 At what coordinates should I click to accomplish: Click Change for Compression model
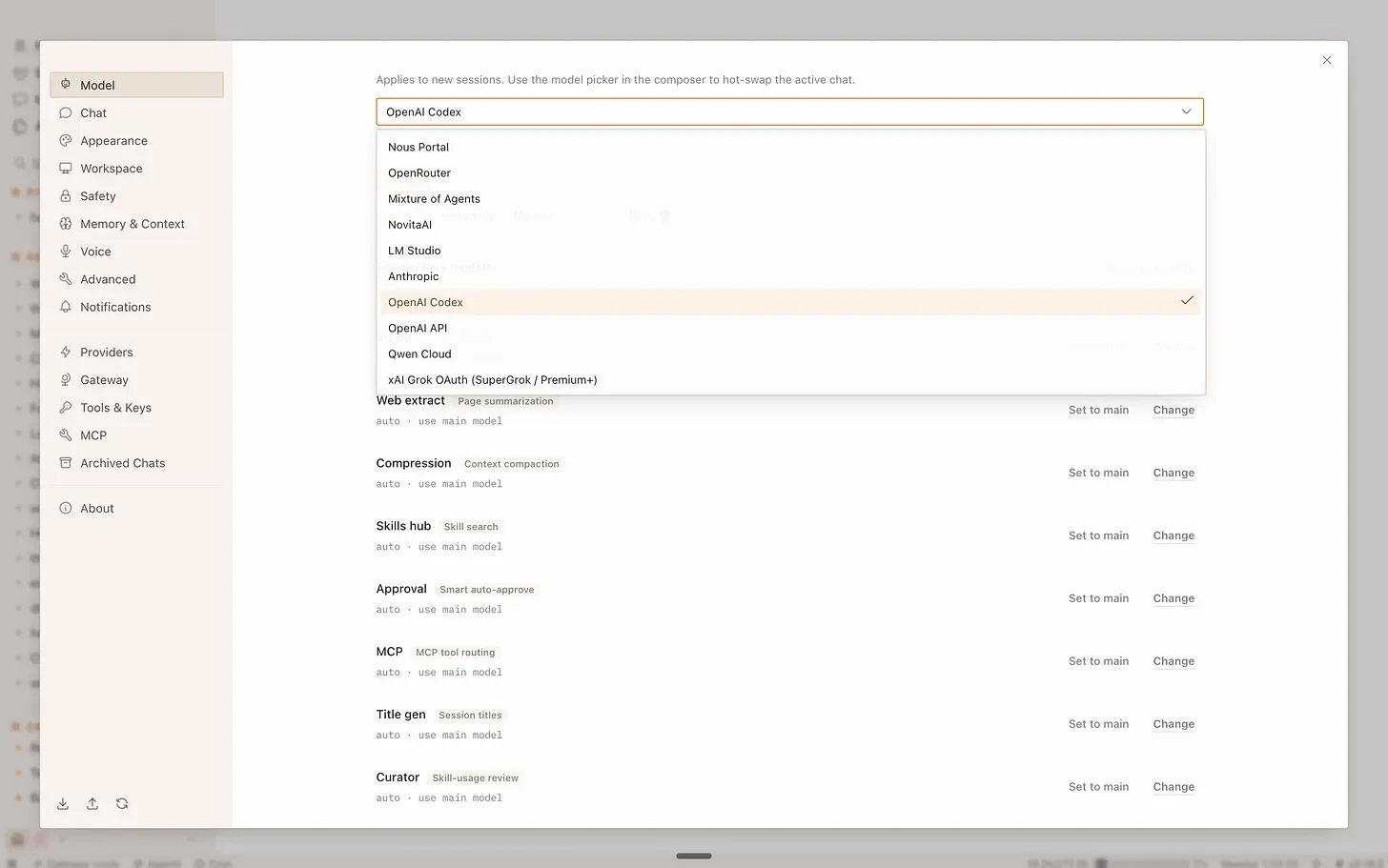(1174, 473)
